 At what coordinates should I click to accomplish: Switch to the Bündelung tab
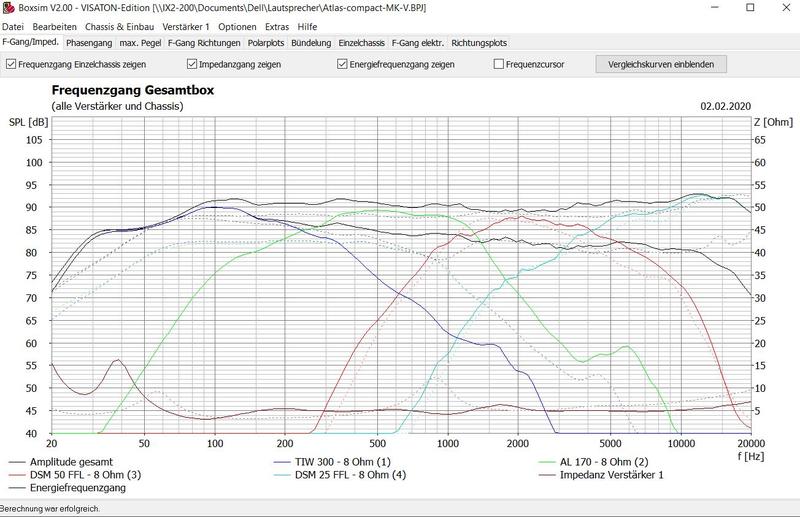[x=311, y=43]
